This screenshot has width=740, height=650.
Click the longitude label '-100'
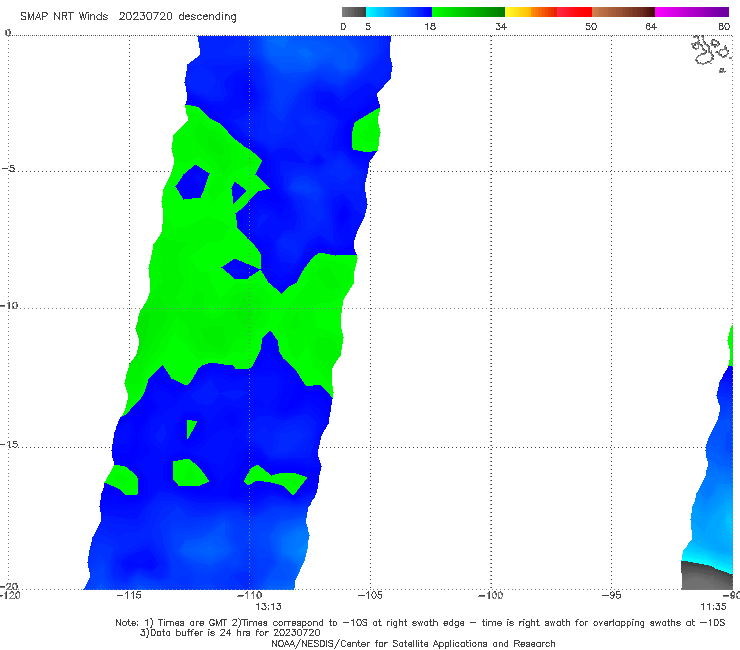click(x=490, y=595)
